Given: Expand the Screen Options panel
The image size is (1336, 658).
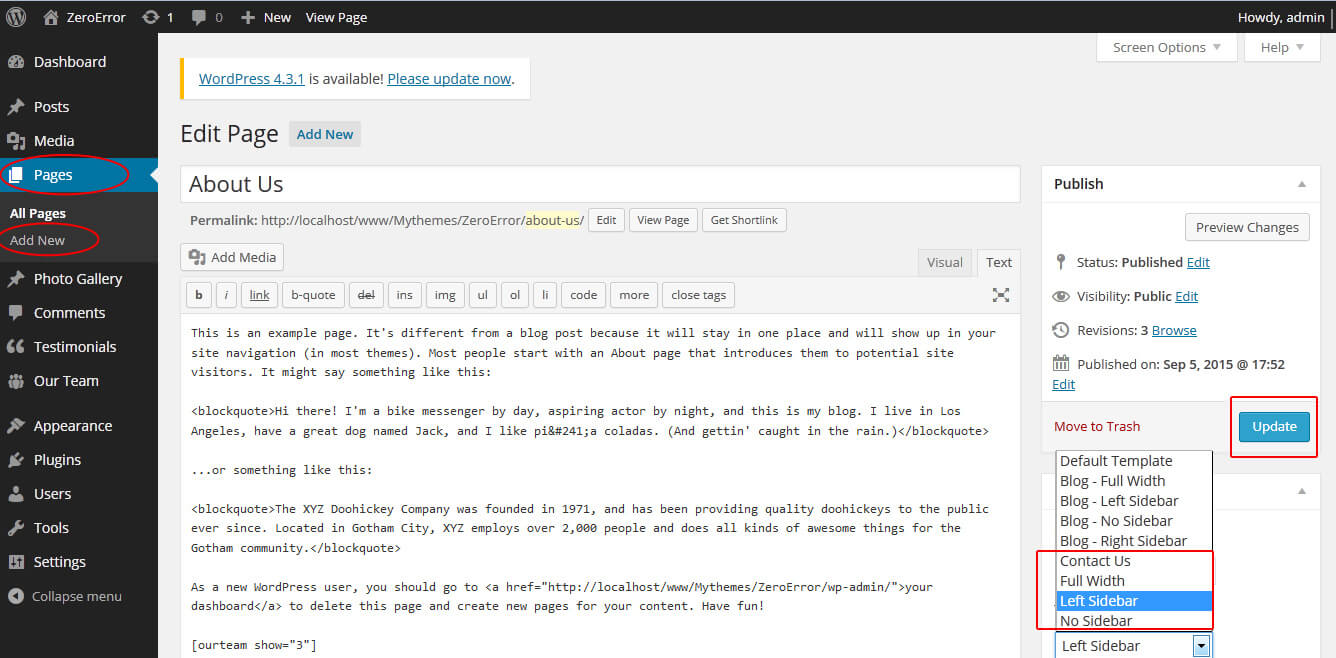Looking at the screenshot, I should pos(1166,47).
